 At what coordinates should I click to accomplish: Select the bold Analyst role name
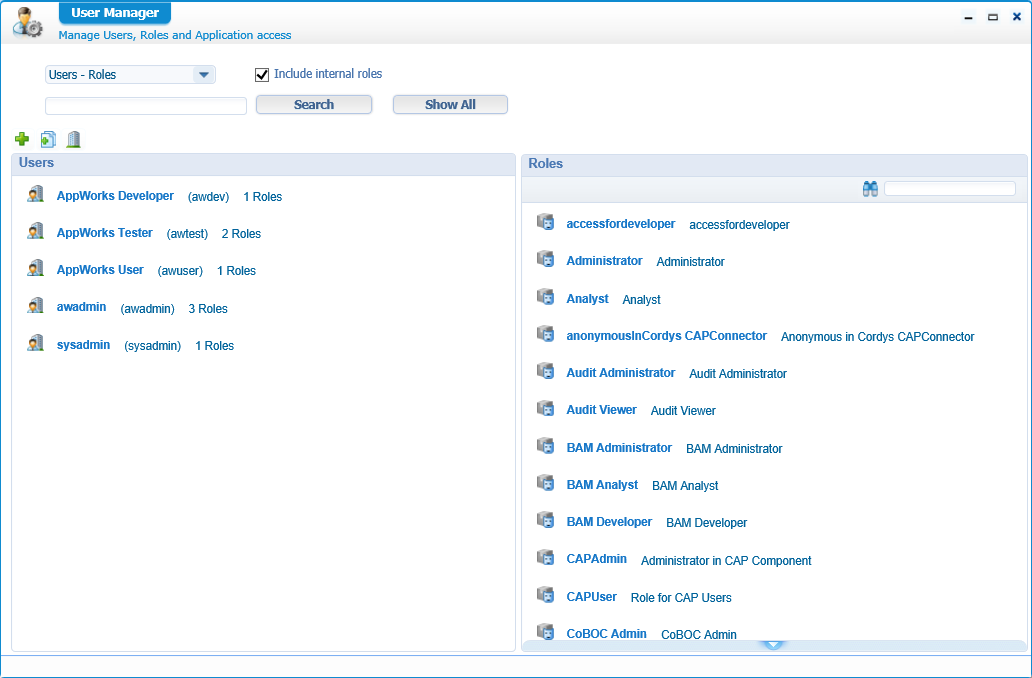(x=588, y=299)
